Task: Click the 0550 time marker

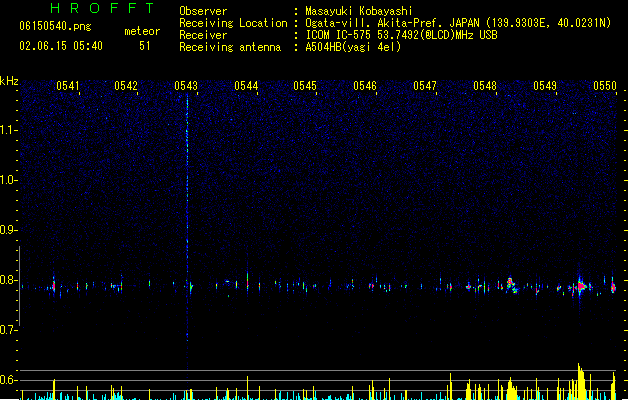Action: [x=605, y=86]
